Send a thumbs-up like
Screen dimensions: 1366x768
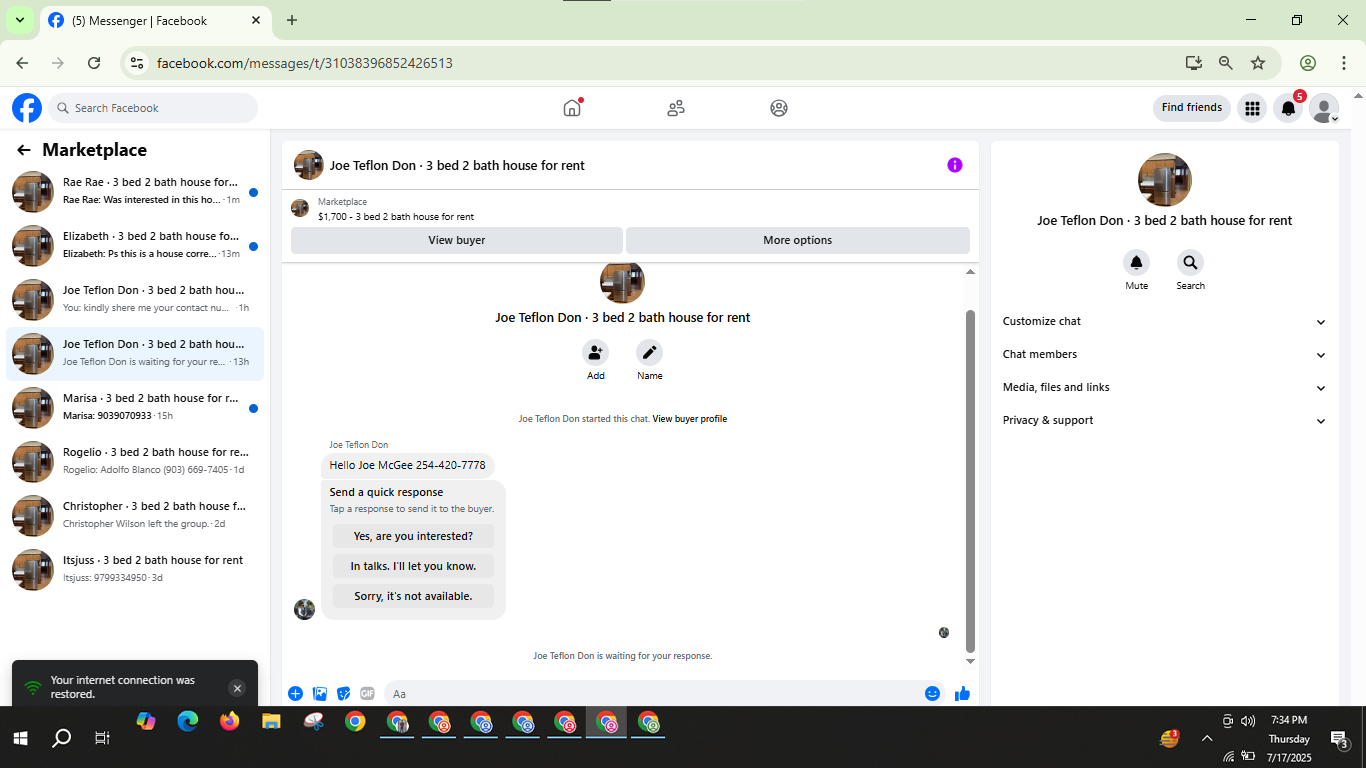pos(962,694)
